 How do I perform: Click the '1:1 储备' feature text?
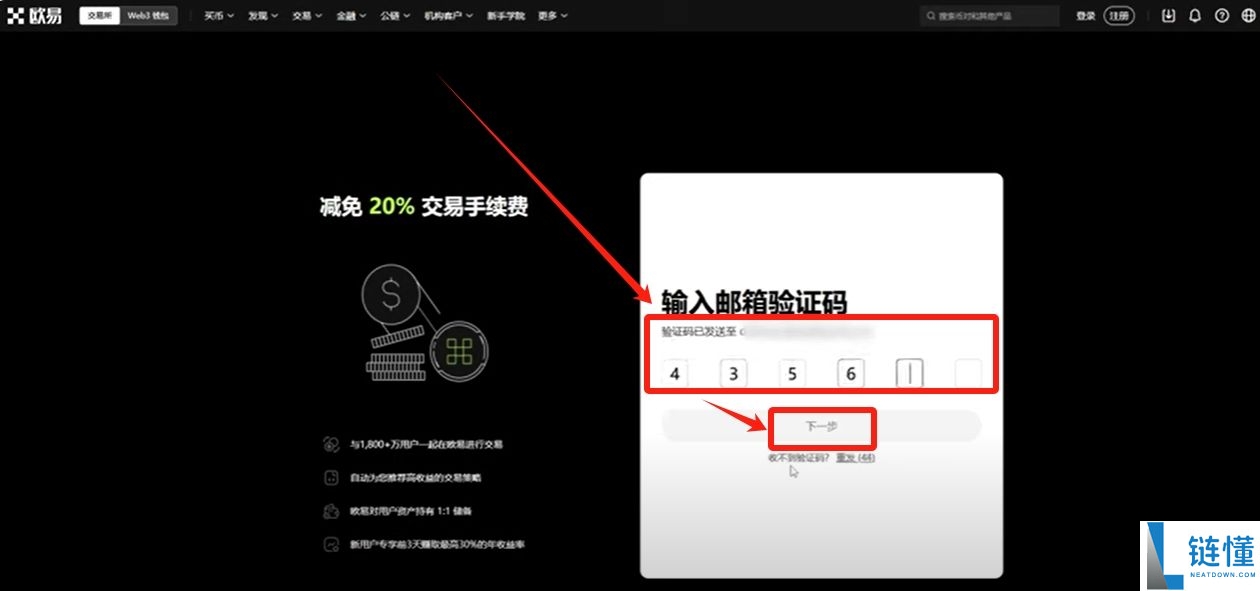[x=410, y=511]
